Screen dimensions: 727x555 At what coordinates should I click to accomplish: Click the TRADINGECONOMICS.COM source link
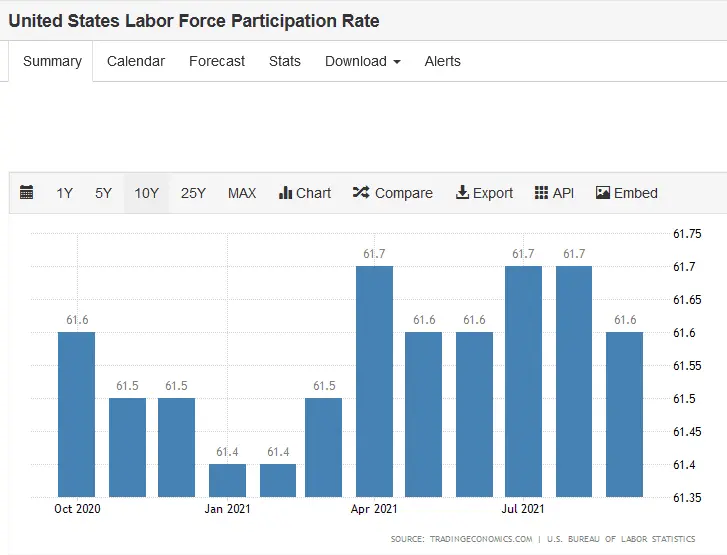tap(481, 539)
